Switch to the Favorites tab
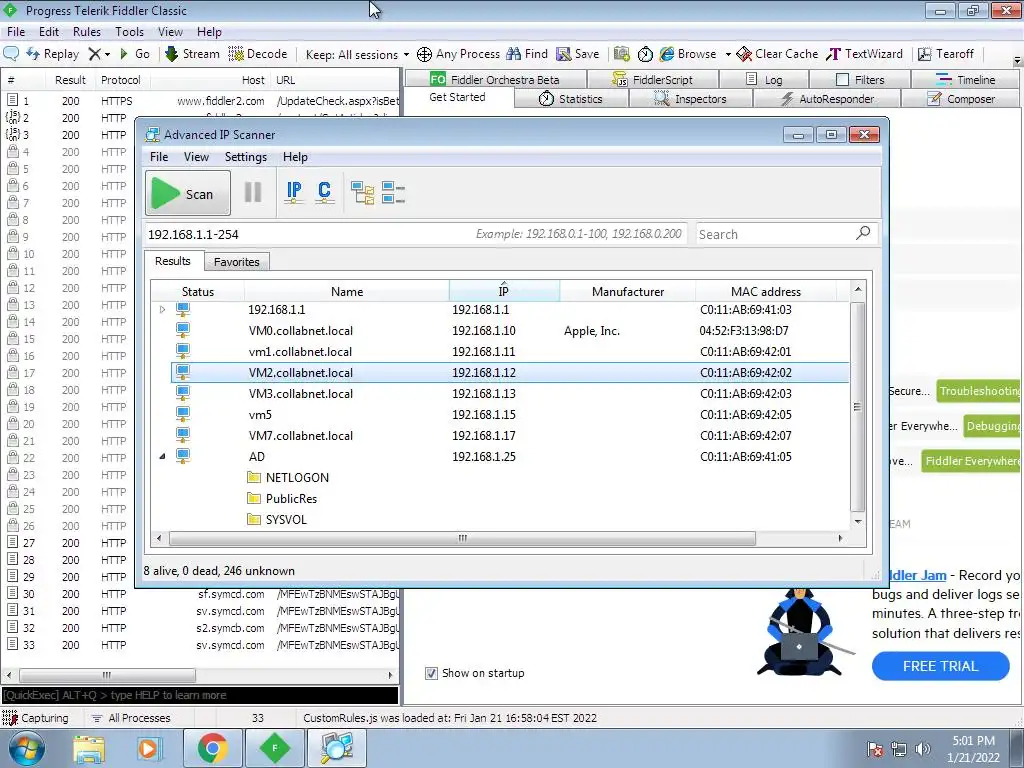 (x=236, y=261)
